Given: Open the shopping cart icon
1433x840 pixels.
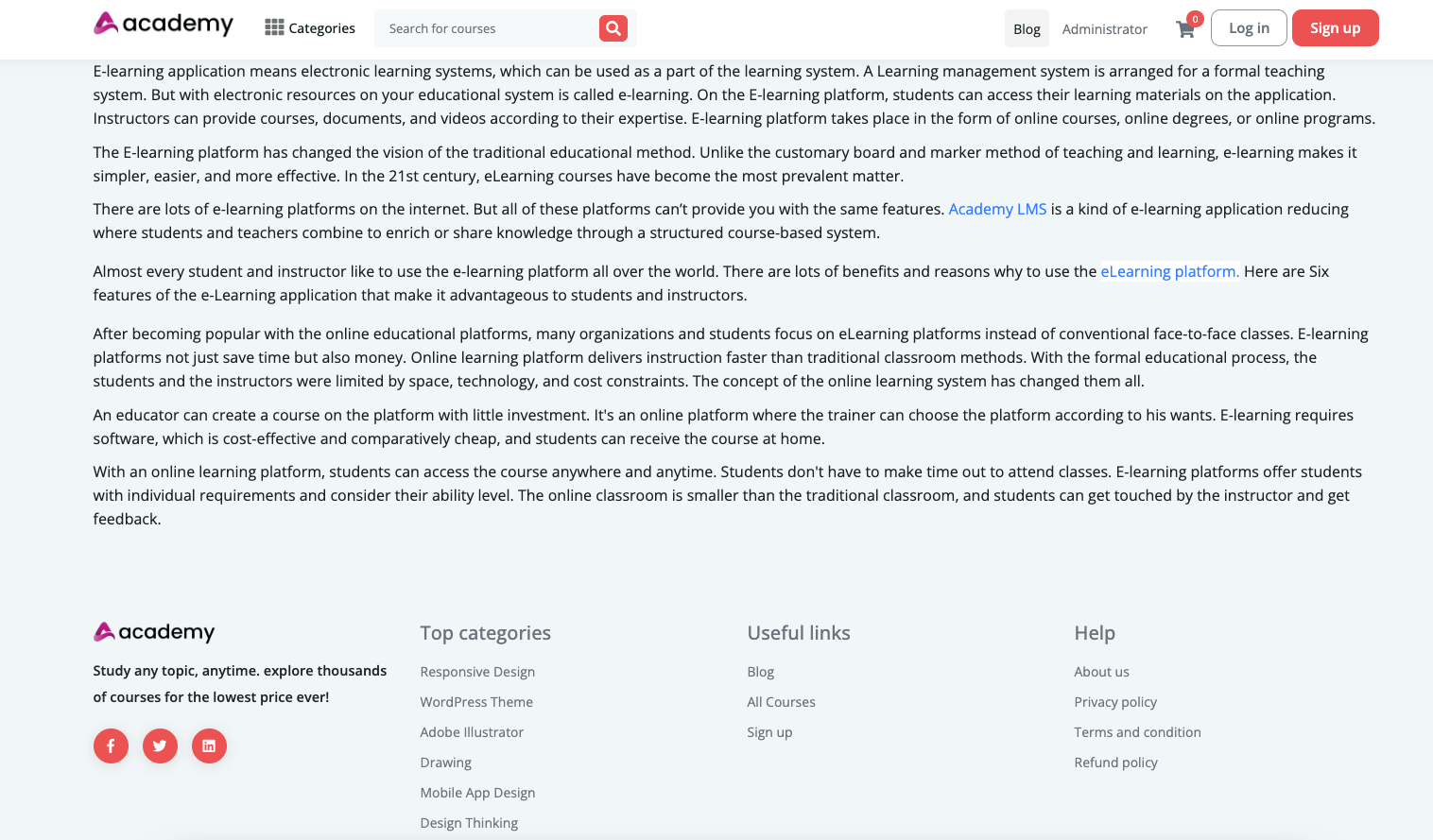Looking at the screenshot, I should pos(1185,29).
